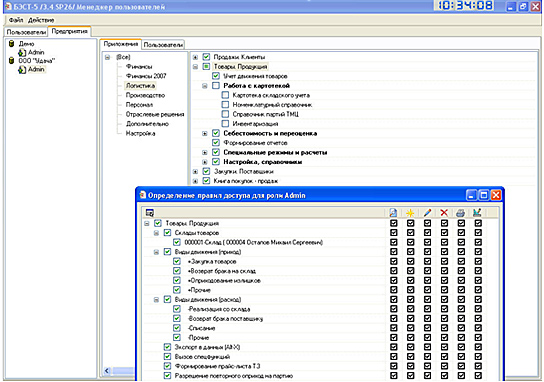Toggle Учет движения товаров checkbox

tap(216, 76)
